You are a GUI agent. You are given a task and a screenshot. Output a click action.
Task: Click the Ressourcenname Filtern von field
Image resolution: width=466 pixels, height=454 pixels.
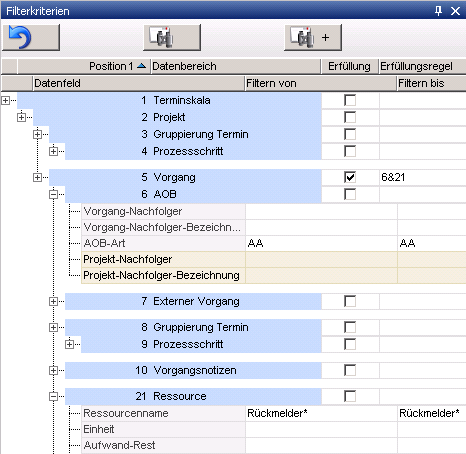coord(321,413)
